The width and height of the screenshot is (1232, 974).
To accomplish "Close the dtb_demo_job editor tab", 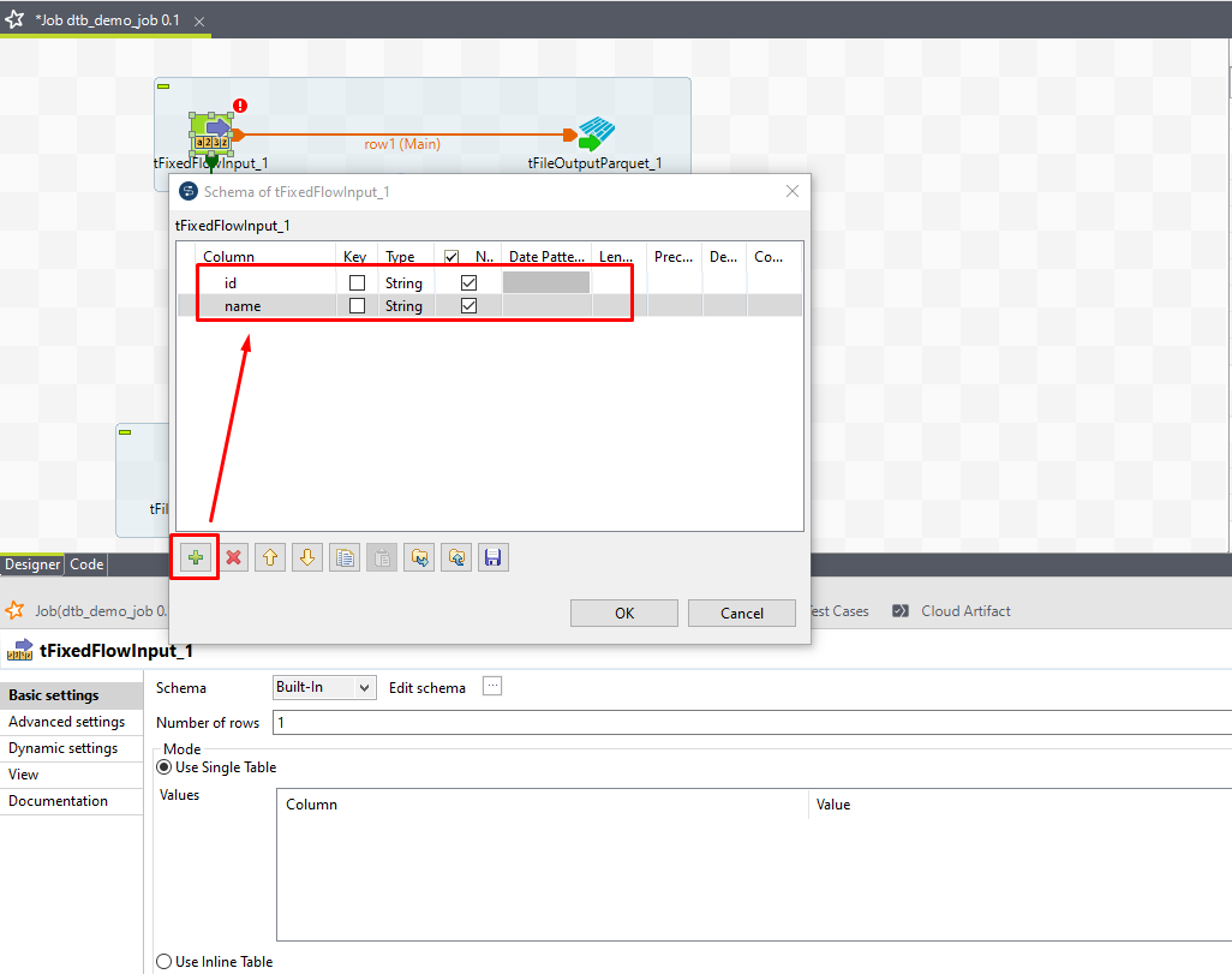I will coord(198,20).
